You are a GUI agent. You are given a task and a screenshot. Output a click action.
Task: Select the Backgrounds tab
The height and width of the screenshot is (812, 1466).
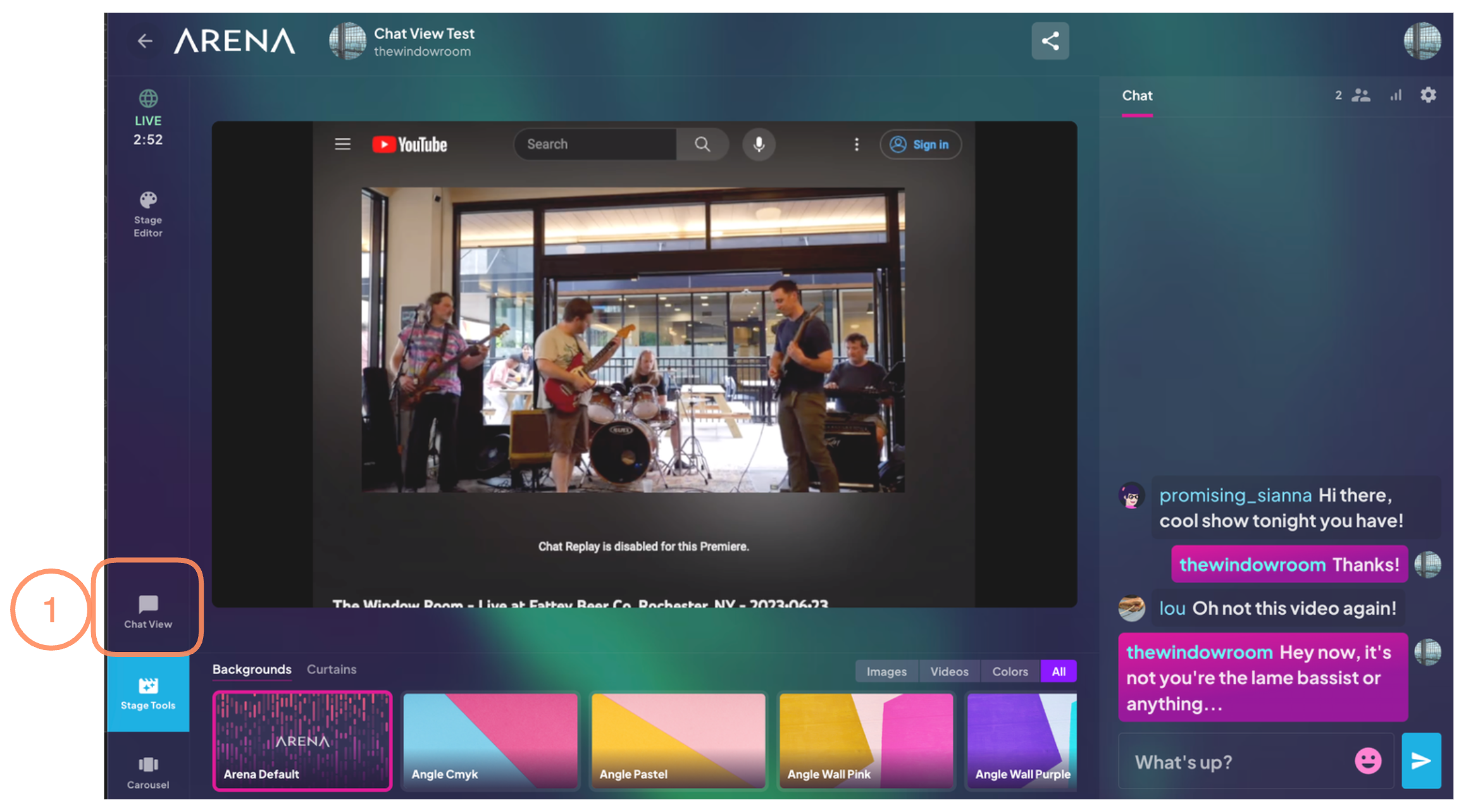click(252, 669)
